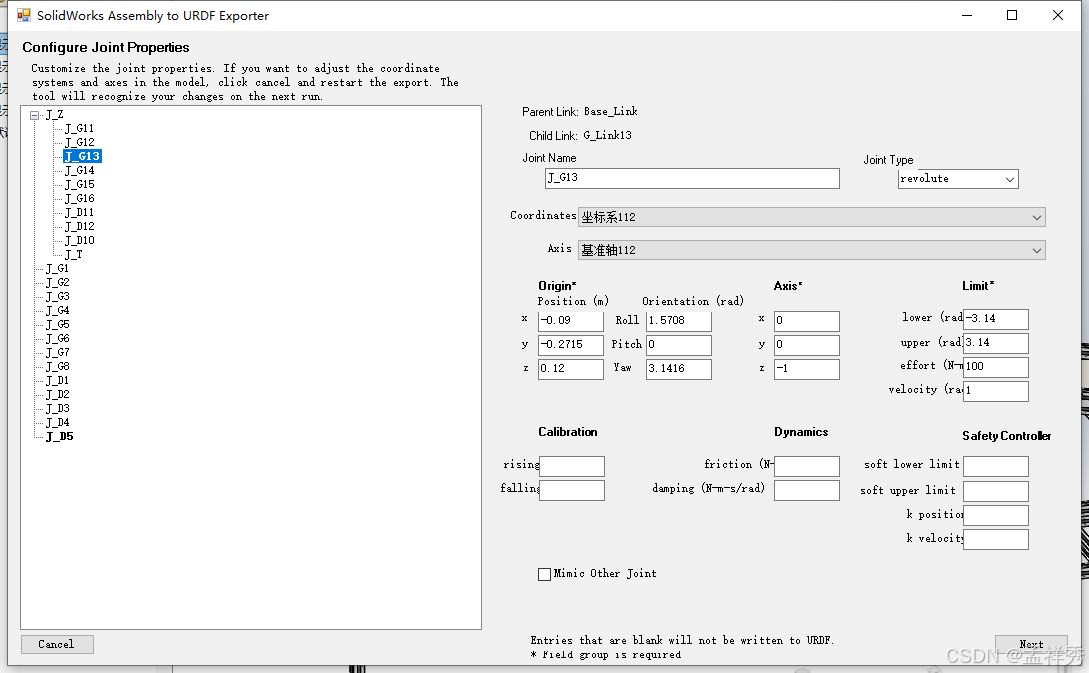Click the Calibration rising field
Viewport: 1089px width, 673px height.
(x=572, y=466)
